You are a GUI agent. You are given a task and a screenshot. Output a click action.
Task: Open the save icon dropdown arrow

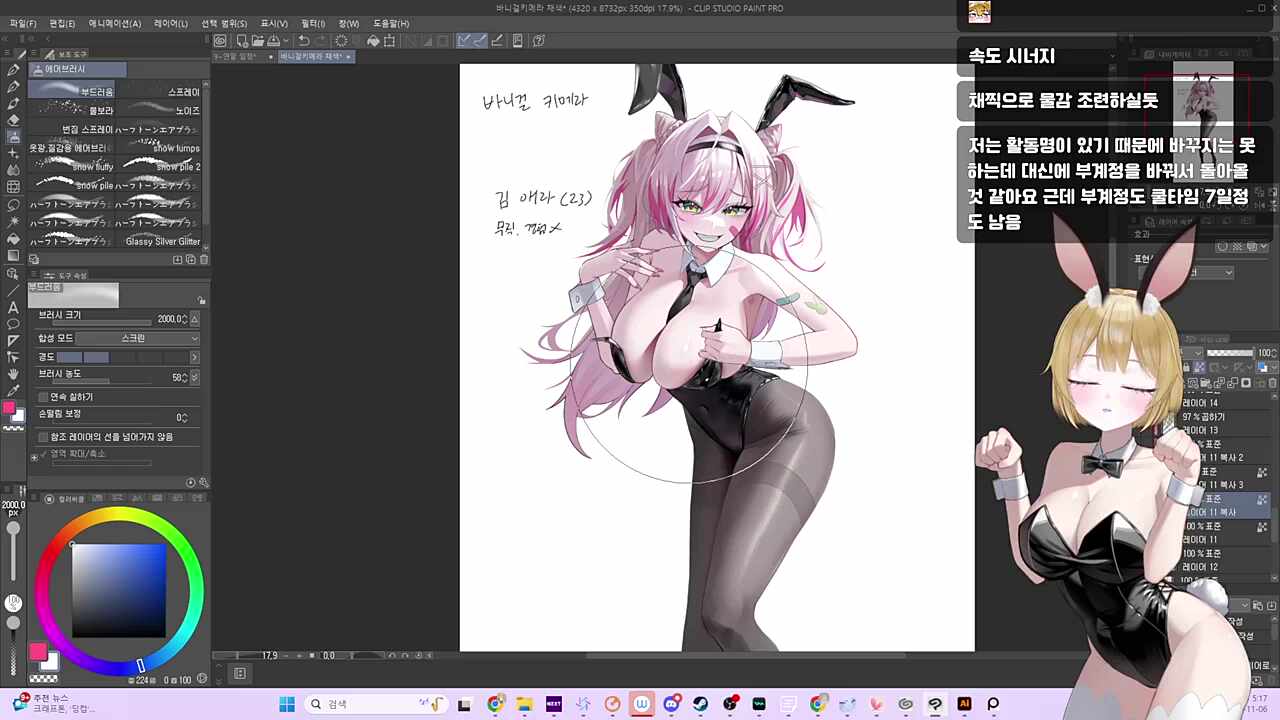(287, 41)
